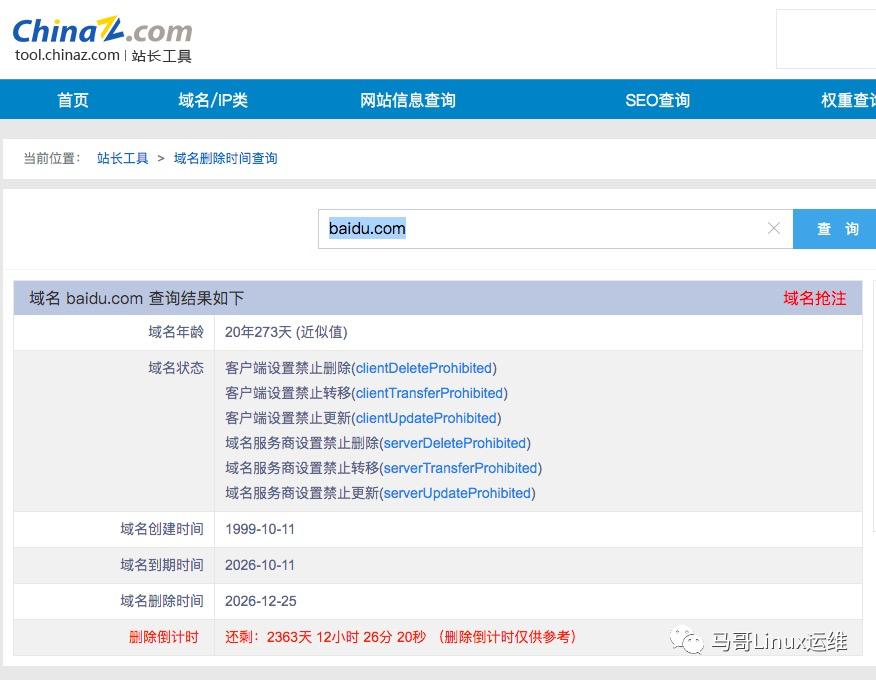Click the domain age value 20年273天
The width and height of the screenshot is (876, 680).
(x=258, y=332)
